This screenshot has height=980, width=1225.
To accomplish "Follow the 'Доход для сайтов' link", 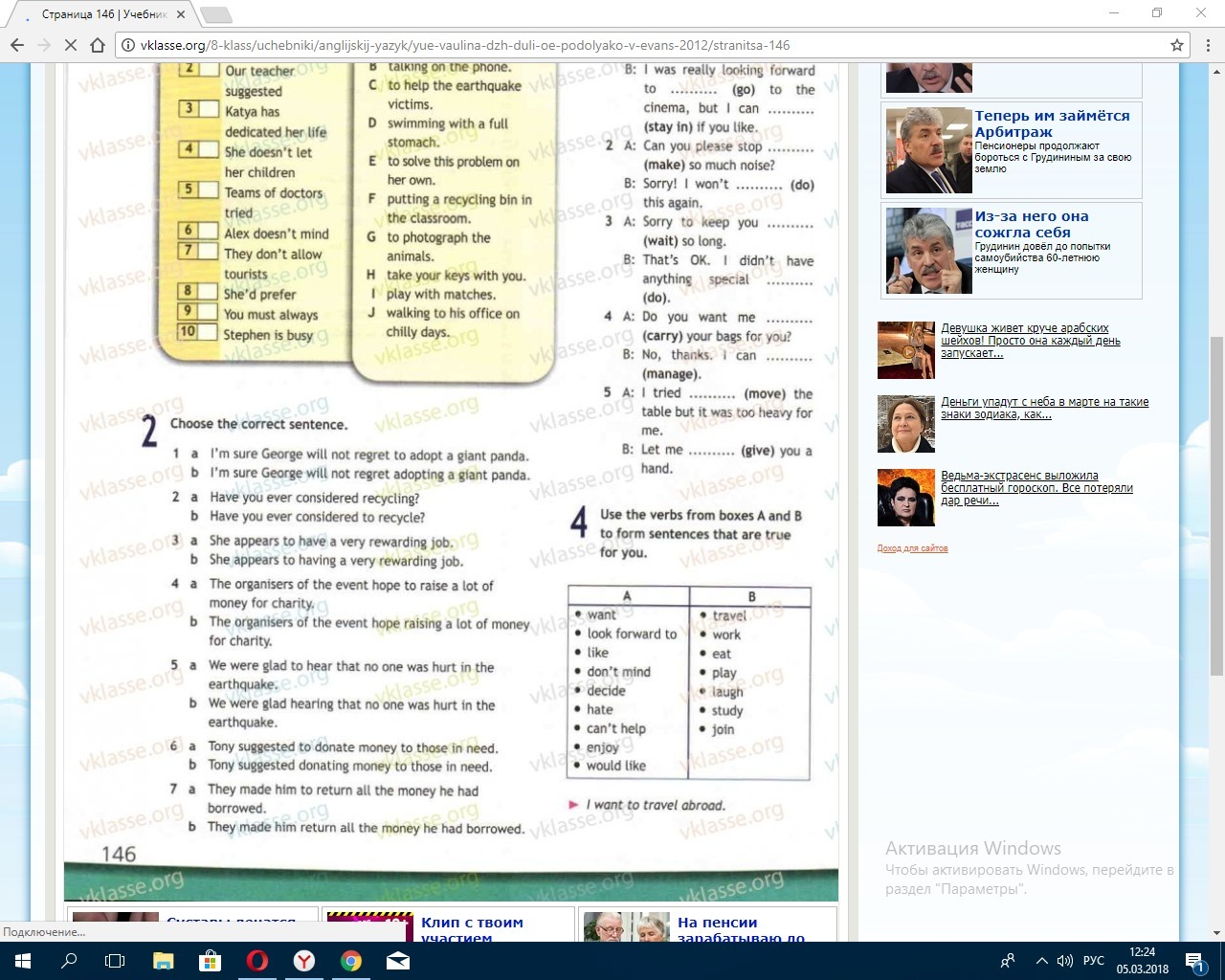I will 912,548.
